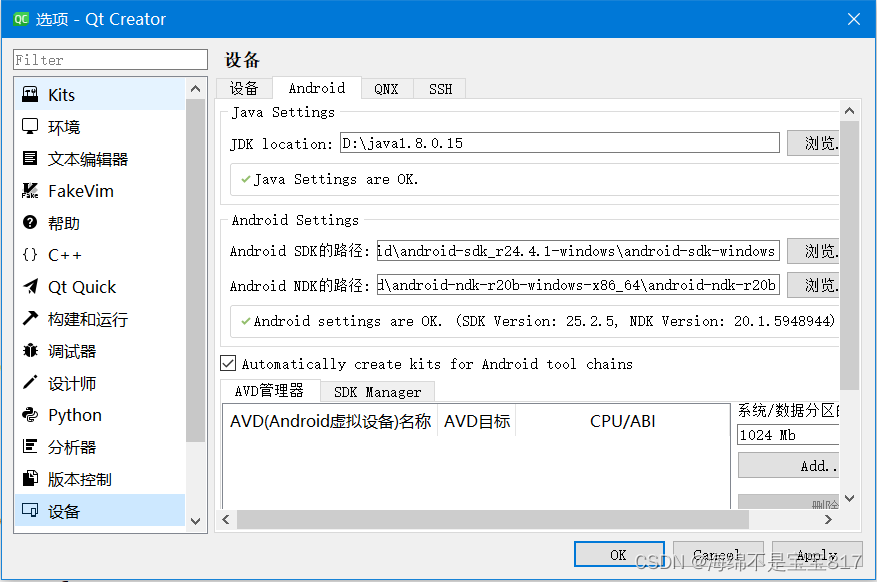The height and width of the screenshot is (582, 877).
Task: Click horizontal scrollbar right arrow
Action: click(x=828, y=519)
